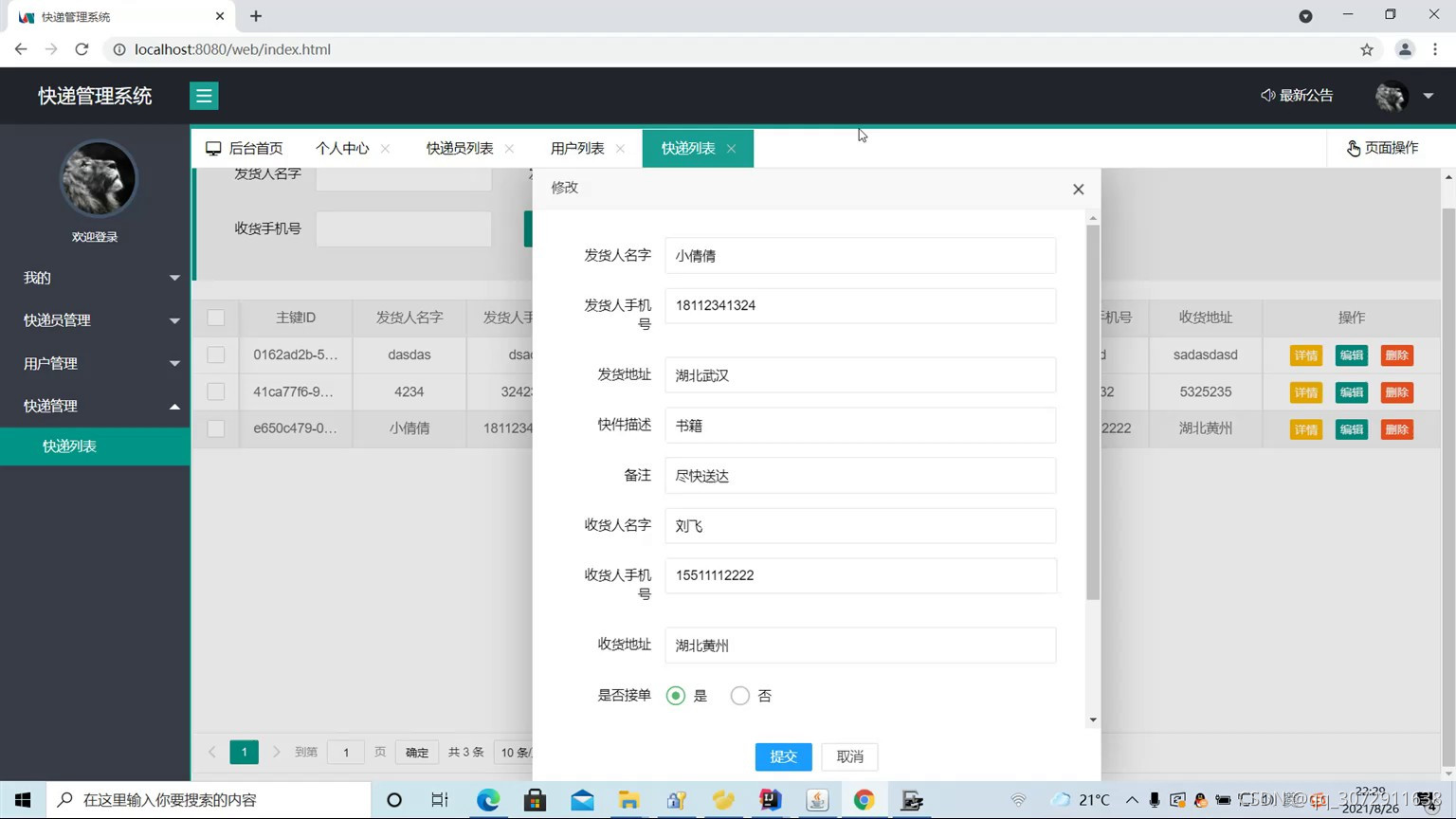Select 是 for 是否接单
Viewport: 1456px width, 819px height.
(676, 696)
